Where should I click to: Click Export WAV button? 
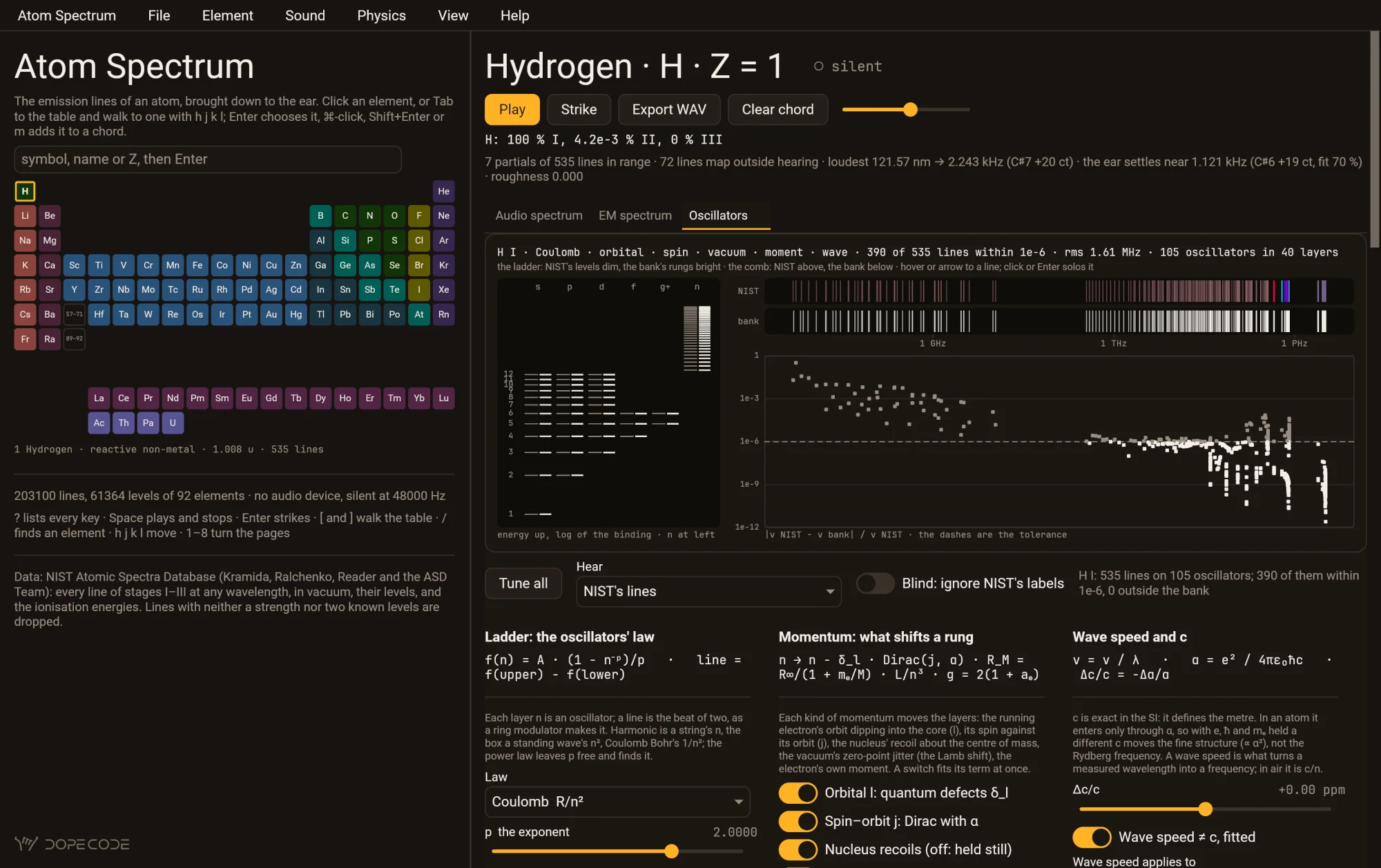pyautogui.click(x=669, y=110)
